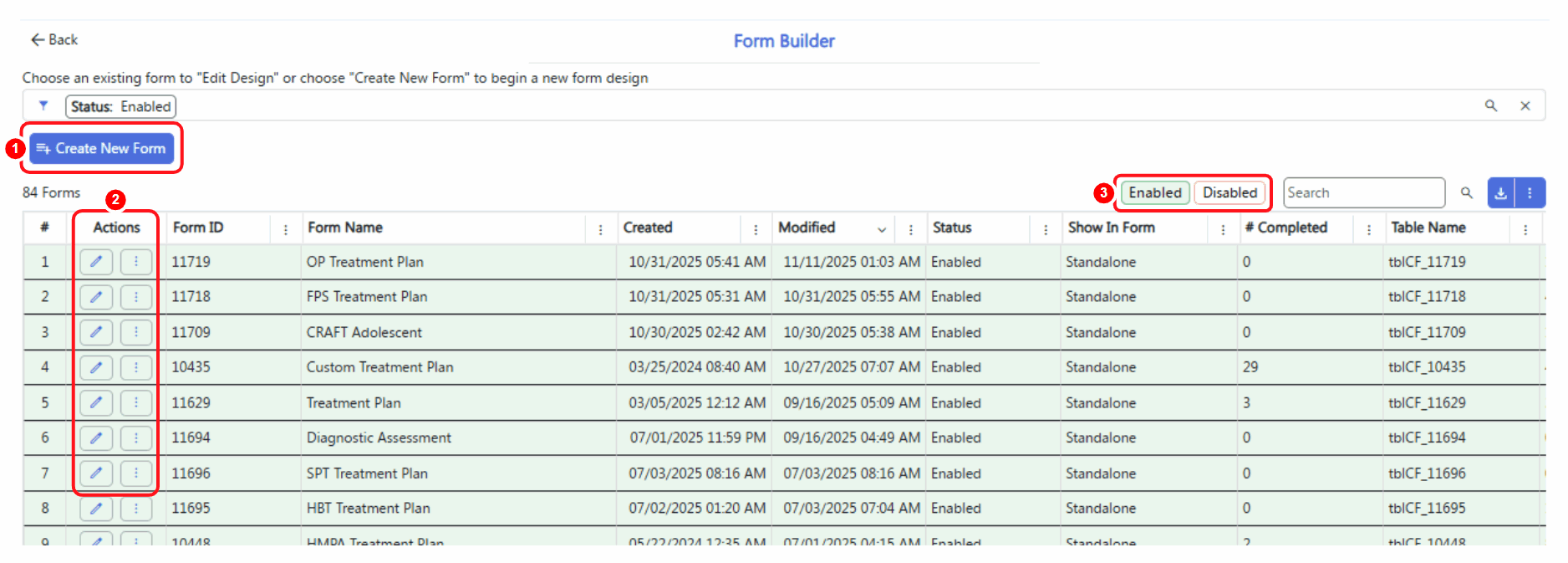Click the 29 completed count cell
The height and width of the screenshot is (563, 1568).
click(x=1311, y=367)
